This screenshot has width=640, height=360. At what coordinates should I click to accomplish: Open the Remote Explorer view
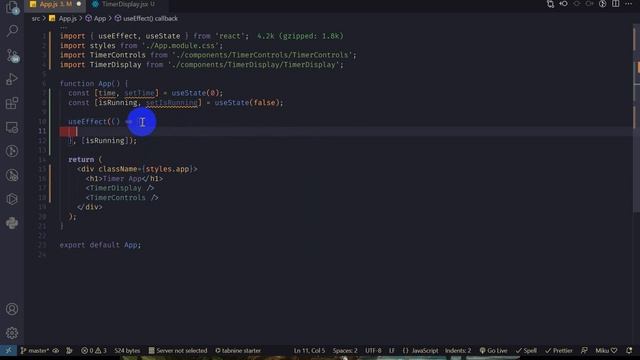click(12, 127)
